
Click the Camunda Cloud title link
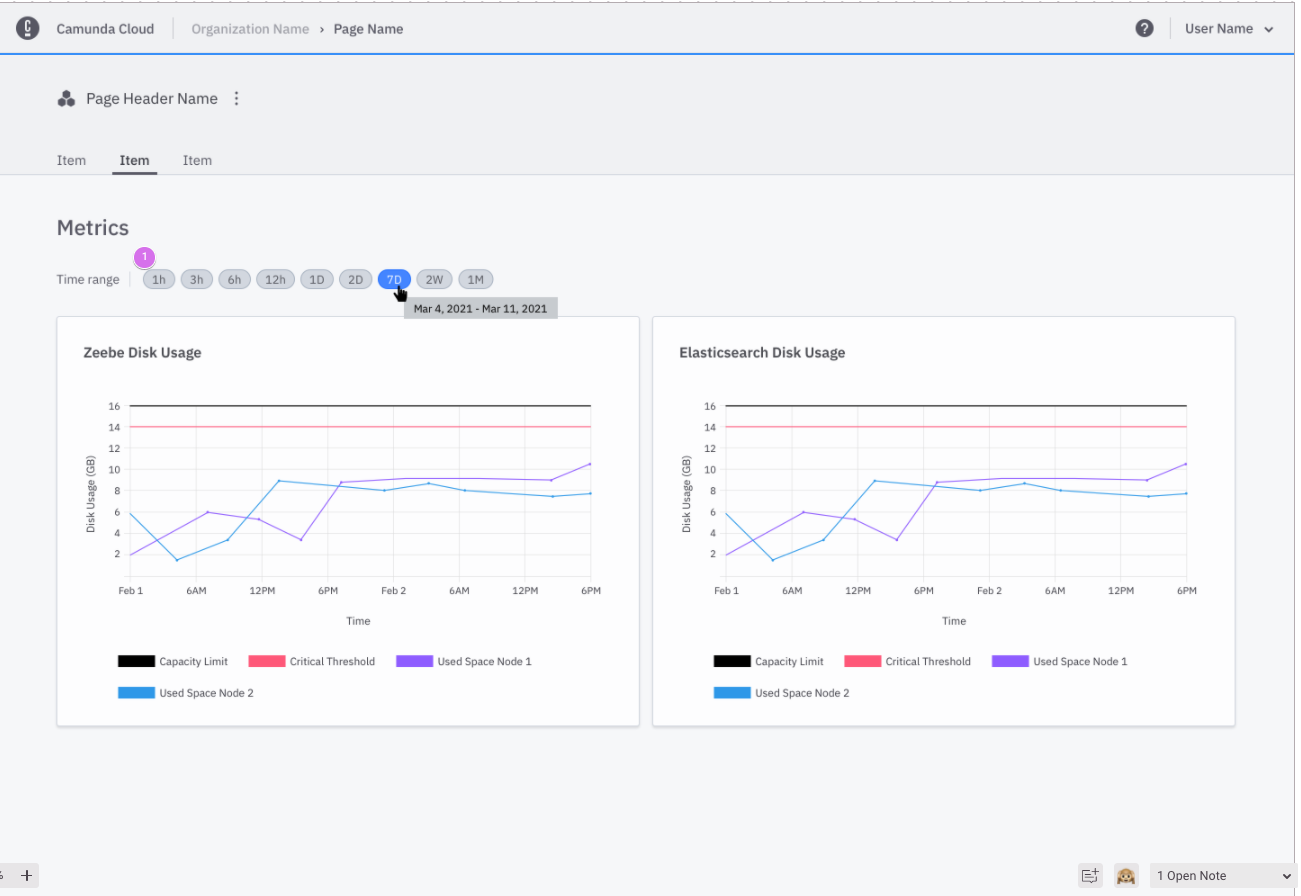(x=105, y=29)
